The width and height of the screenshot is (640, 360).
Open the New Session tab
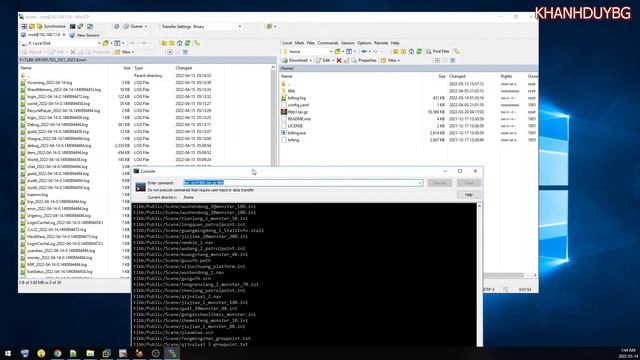(84, 35)
